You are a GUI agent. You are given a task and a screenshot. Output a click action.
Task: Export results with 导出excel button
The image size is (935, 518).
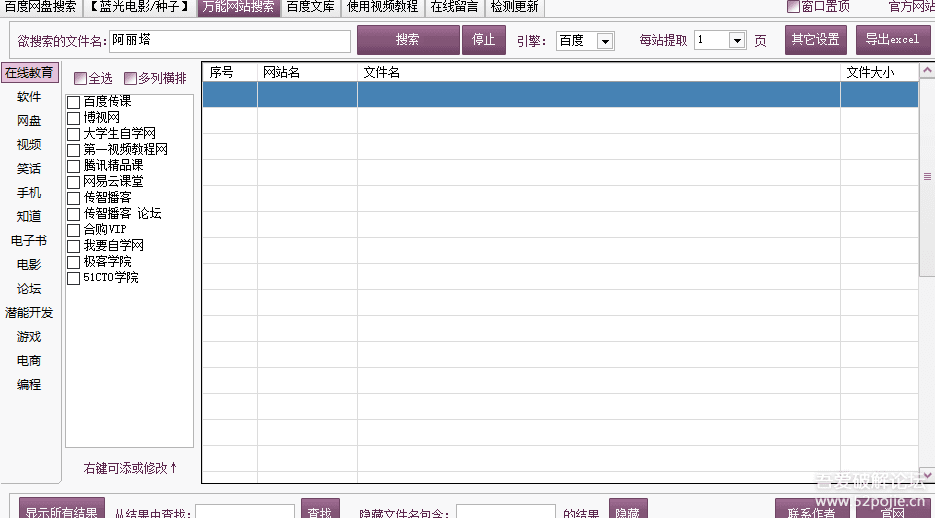click(892, 40)
